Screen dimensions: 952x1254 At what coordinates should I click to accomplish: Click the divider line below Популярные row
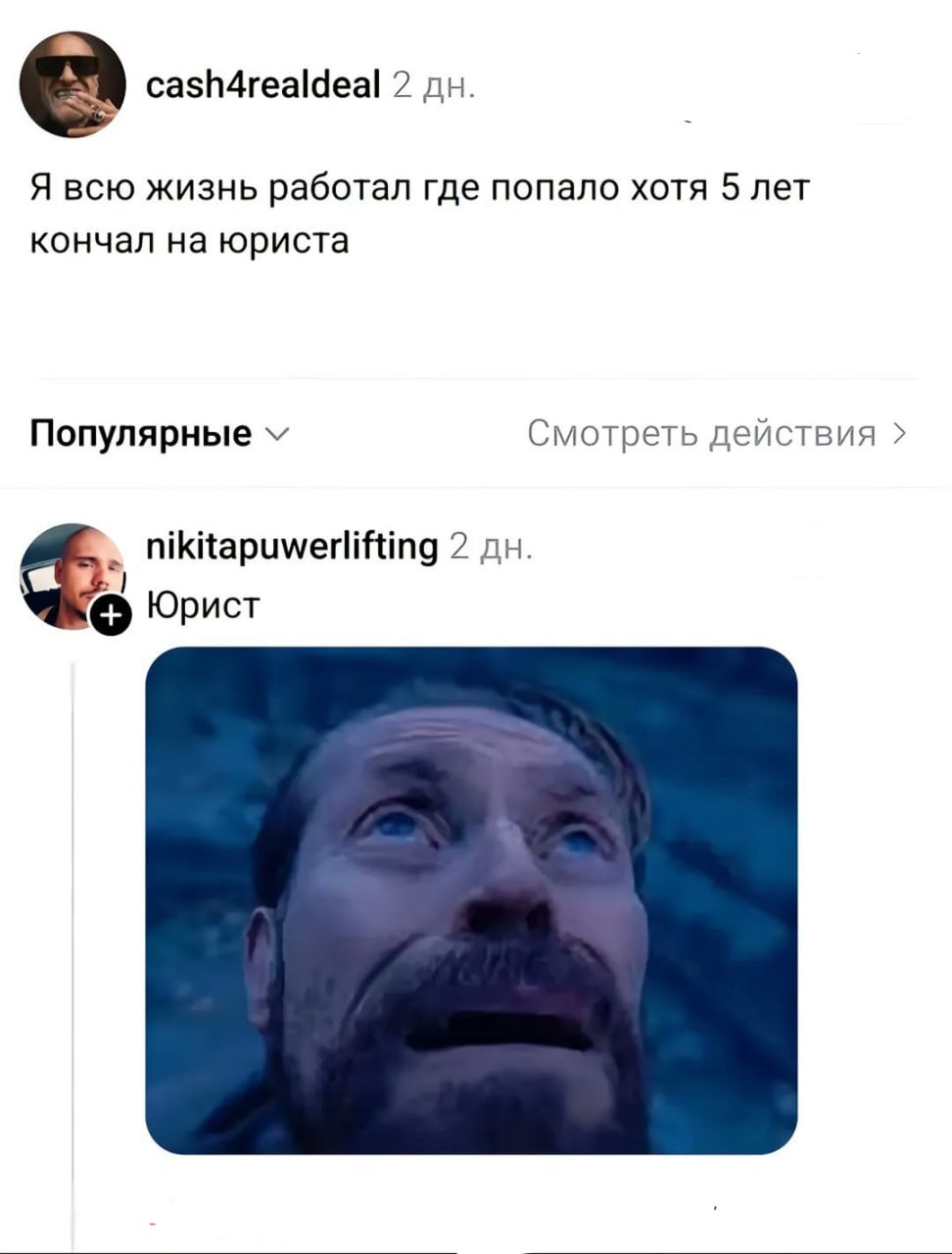pos(476,487)
